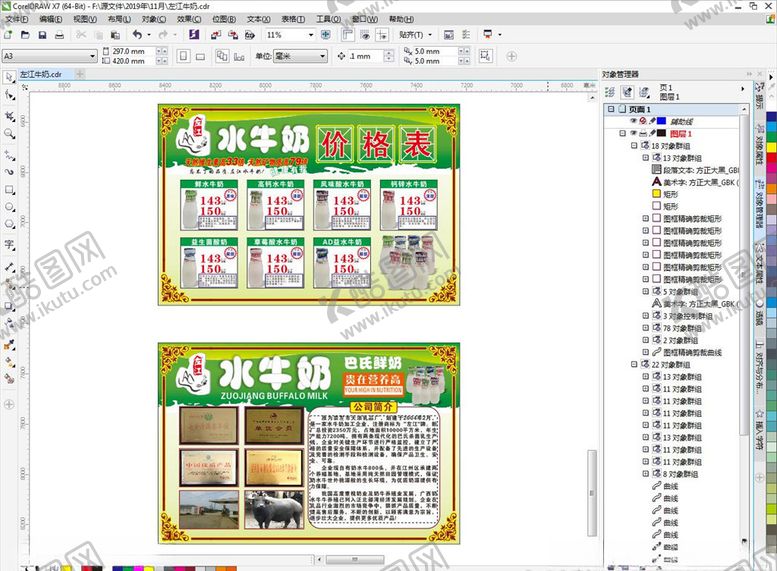Toggle show guidelines button
This screenshot has height=571, width=777.
pos(382,35)
